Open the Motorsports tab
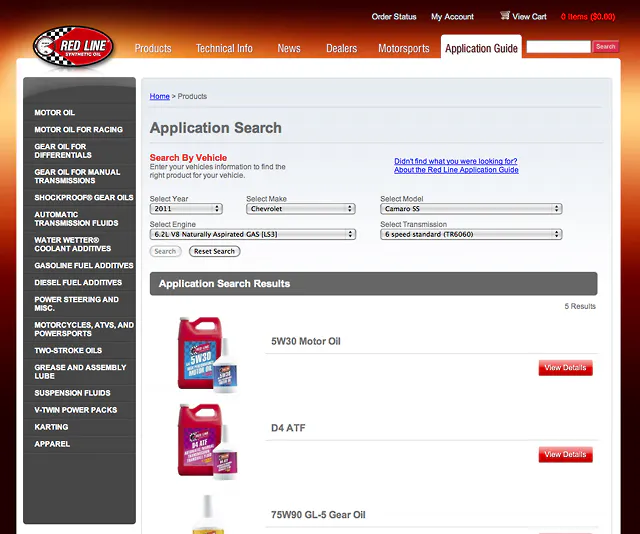This screenshot has width=640, height=534. pyautogui.click(x=403, y=48)
